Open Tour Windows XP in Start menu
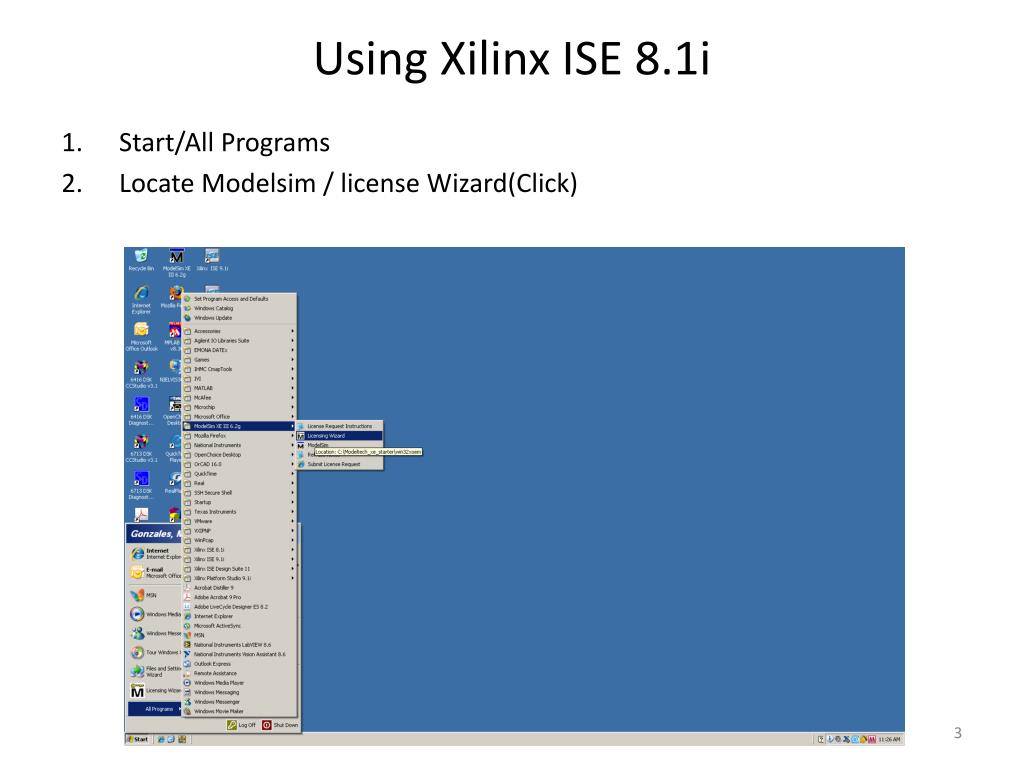1024x768 pixels. 155,652
